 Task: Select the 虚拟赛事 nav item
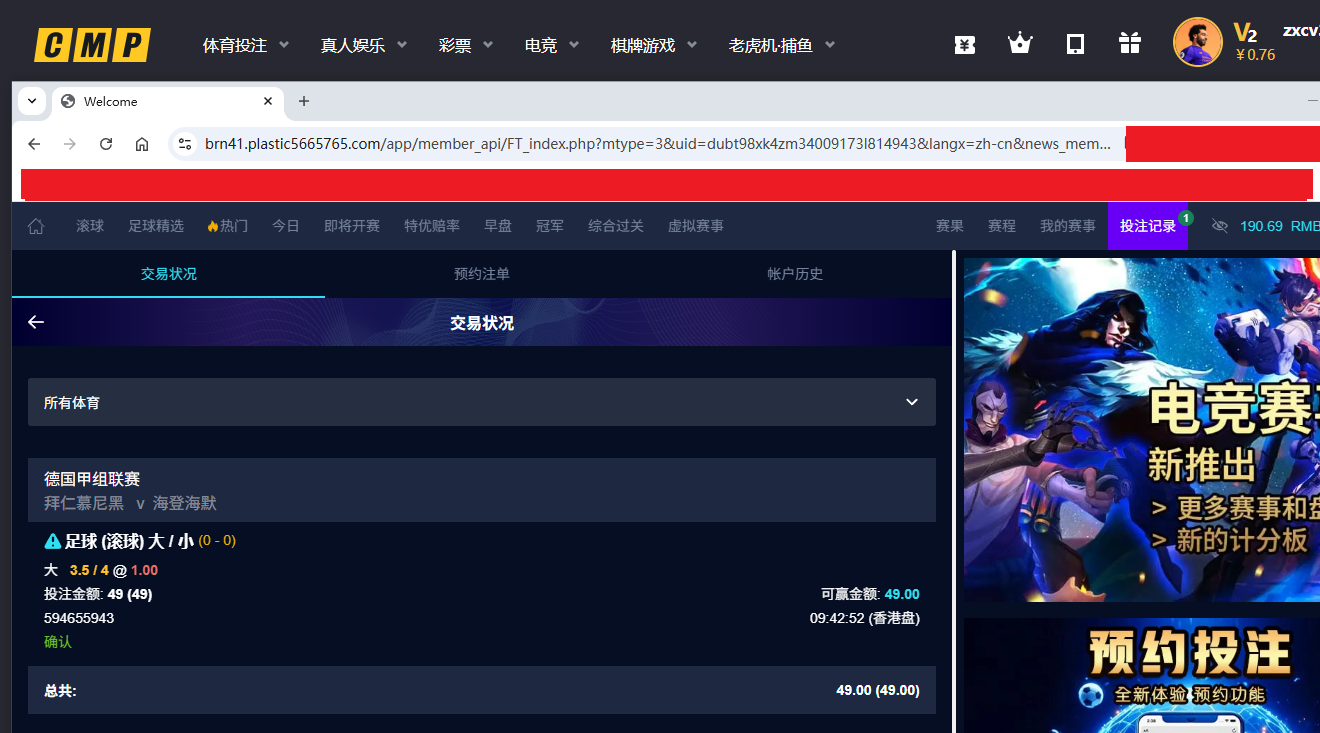[696, 226]
